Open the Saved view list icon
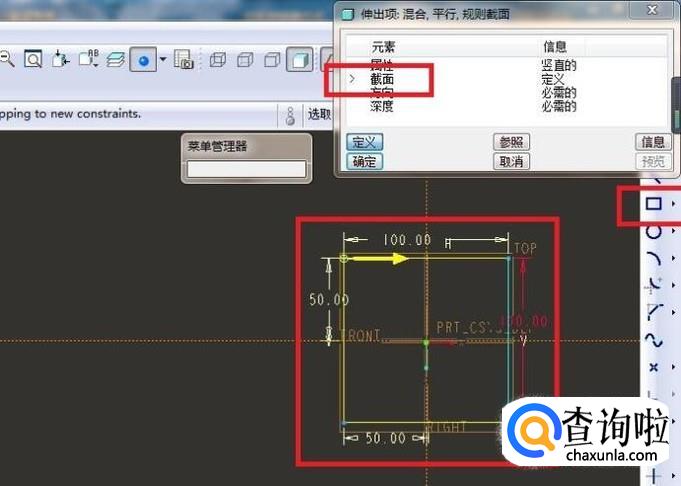The height and width of the screenshot is (486, 681). [89, 59]
